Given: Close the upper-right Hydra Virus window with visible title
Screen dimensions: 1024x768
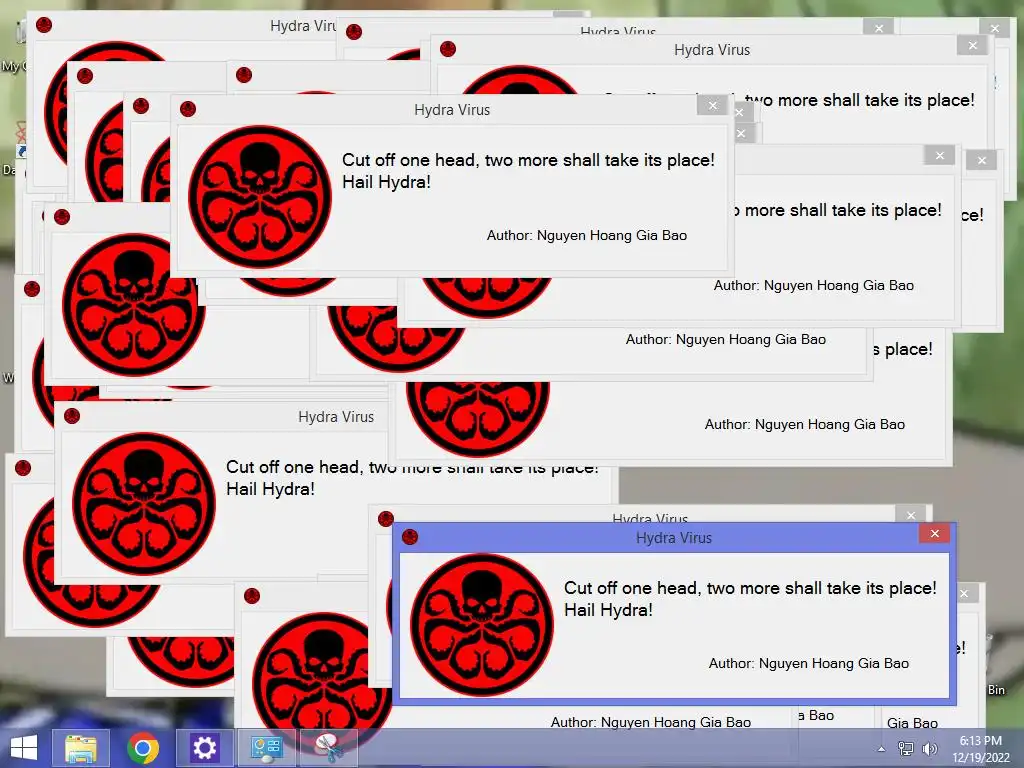Looking at the screenshot, I should (x=972, y=45).
